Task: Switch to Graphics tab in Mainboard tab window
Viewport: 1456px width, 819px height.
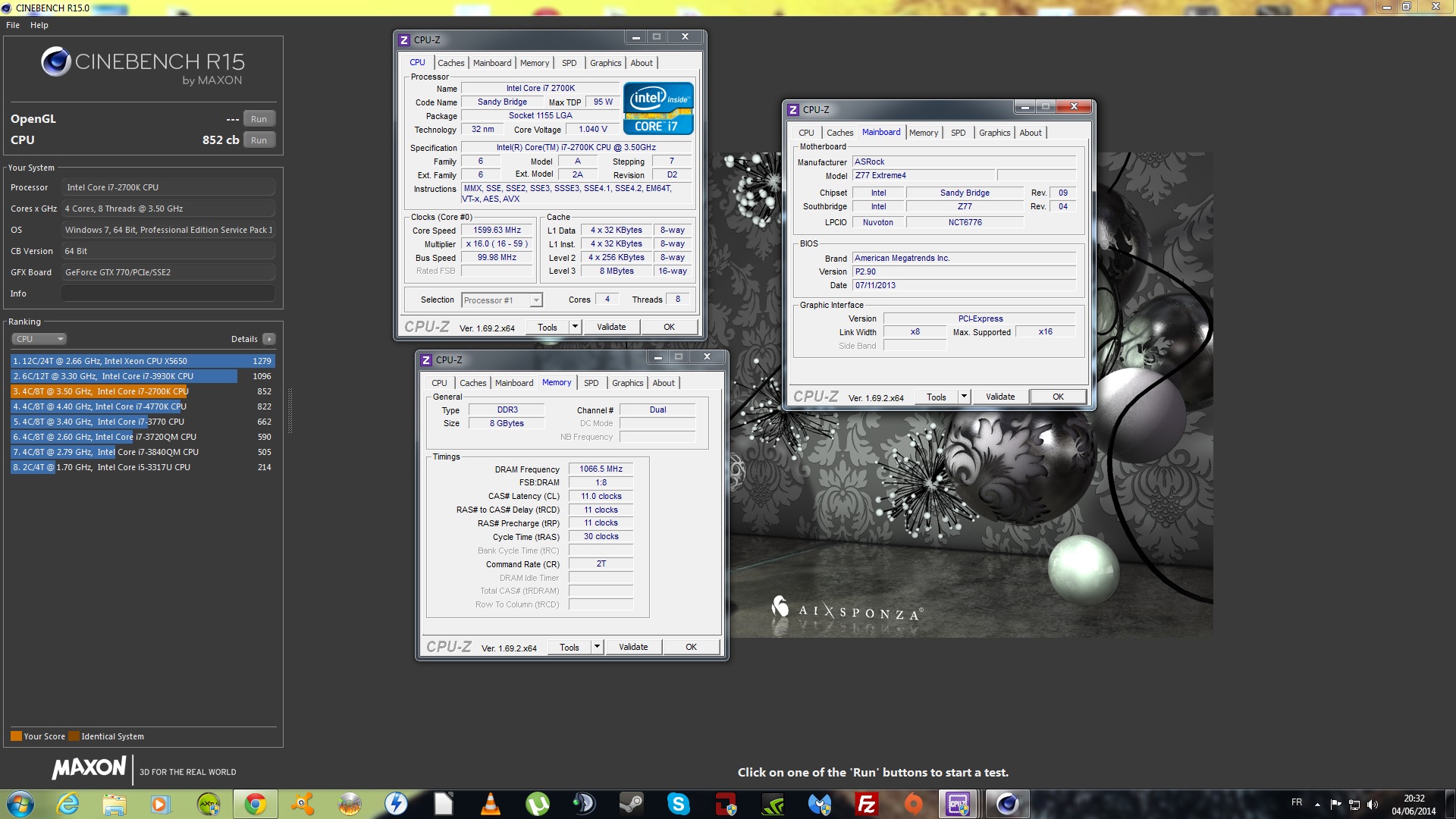Action: pos(994,133)
